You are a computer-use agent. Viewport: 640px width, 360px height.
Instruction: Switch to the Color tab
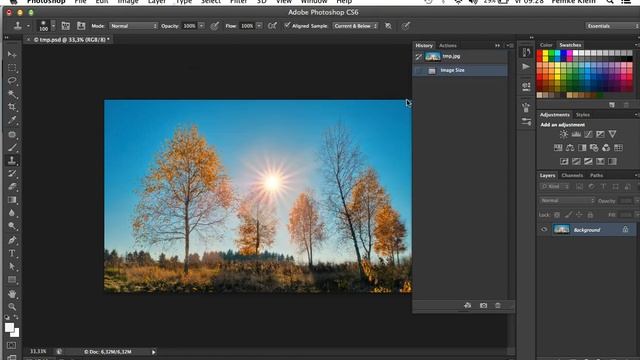546,45
